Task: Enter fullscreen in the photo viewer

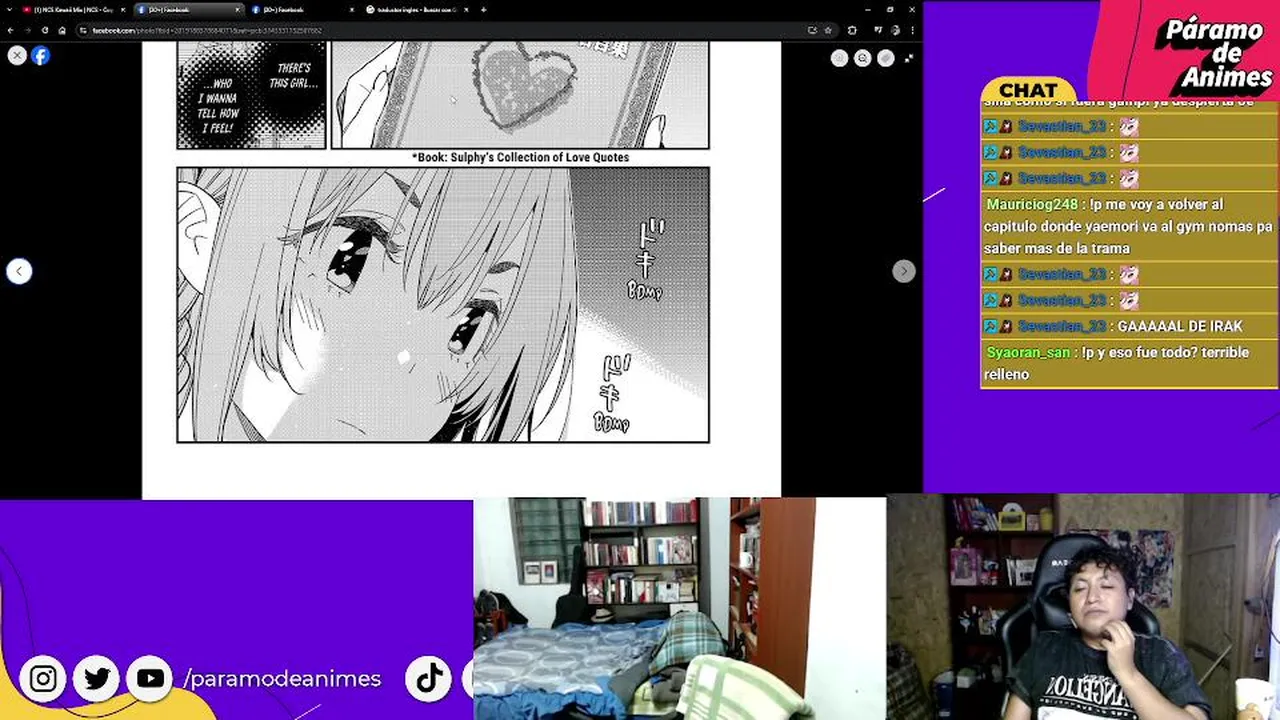Action: (x=908, y=58)
